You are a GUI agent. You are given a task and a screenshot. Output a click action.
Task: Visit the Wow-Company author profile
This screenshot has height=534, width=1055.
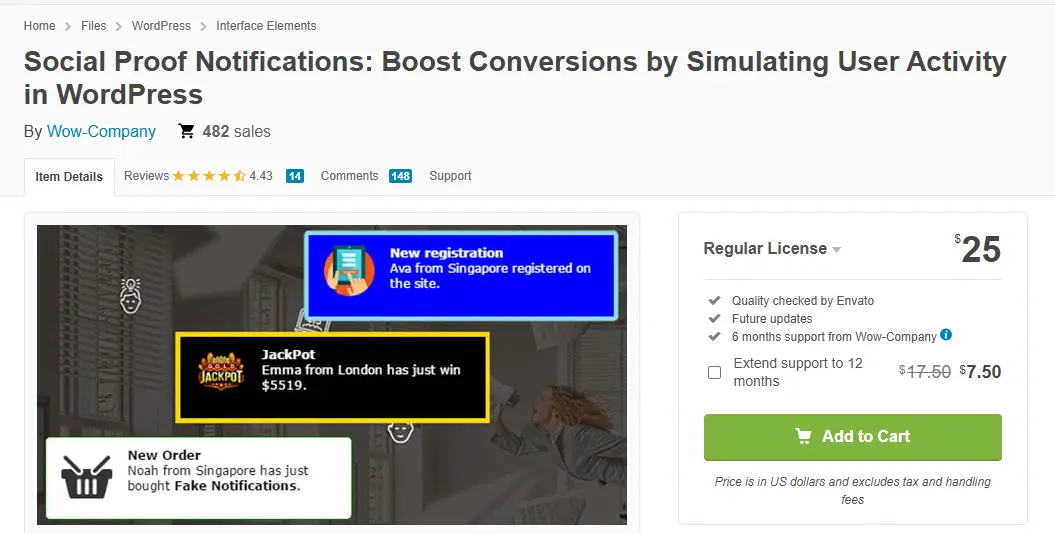(101, 131)
